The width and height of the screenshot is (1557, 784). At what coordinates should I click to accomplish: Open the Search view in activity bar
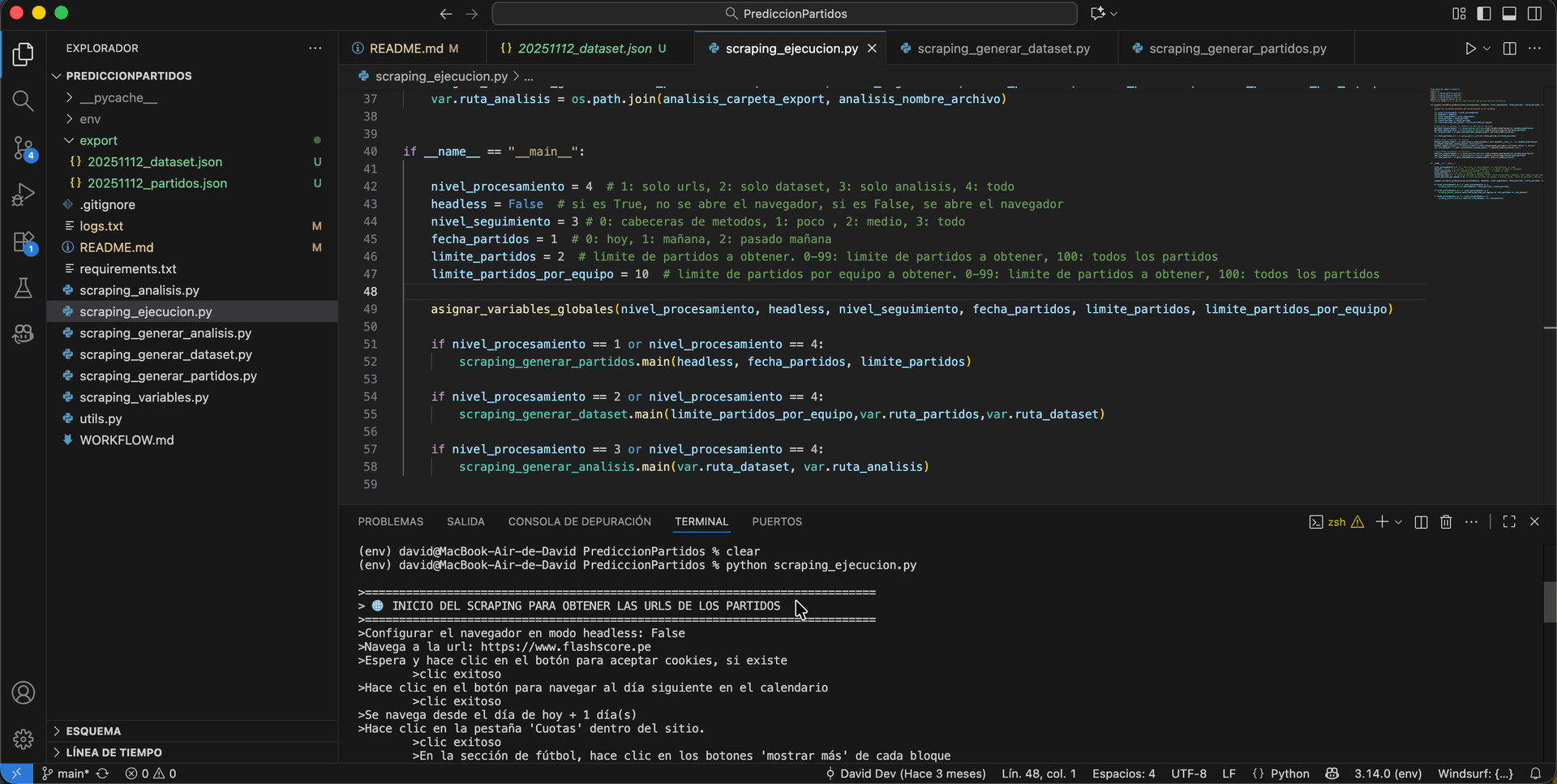23,101
